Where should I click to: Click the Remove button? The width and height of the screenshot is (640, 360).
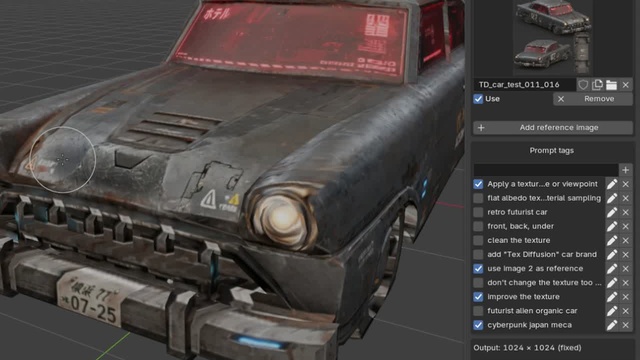tap(593, 99)
